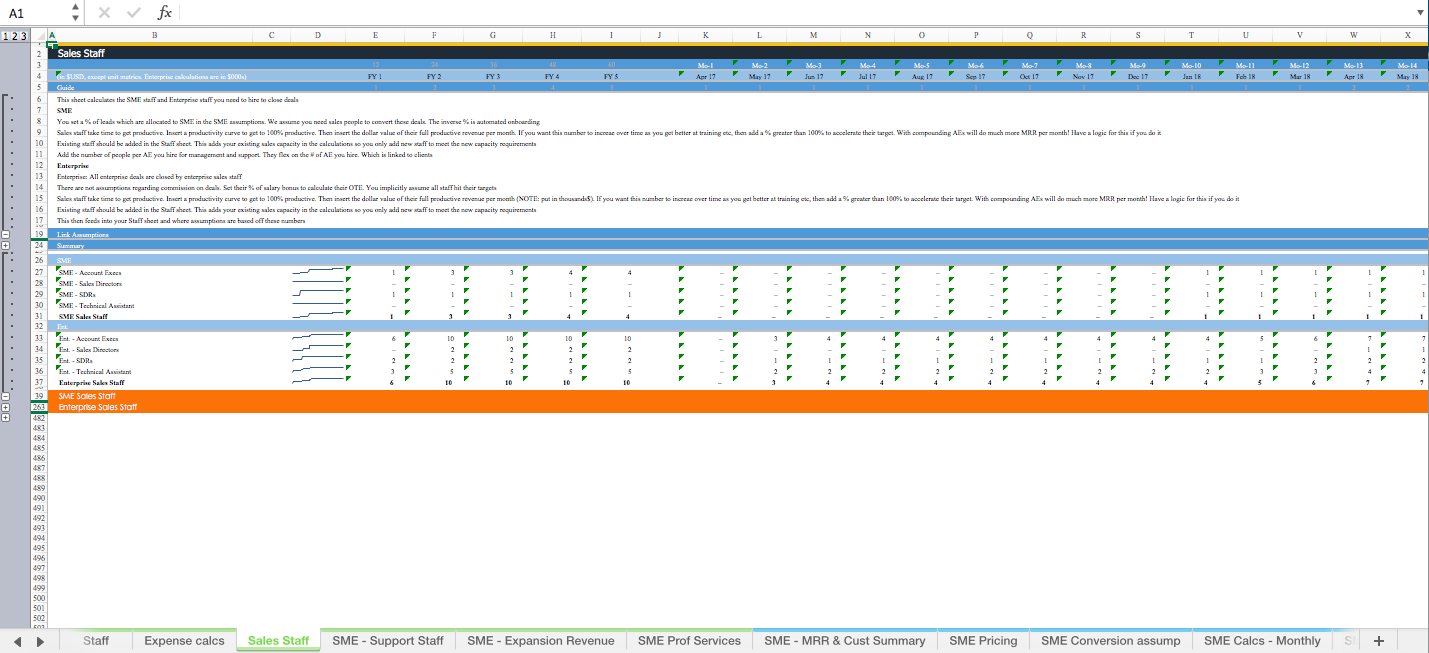Image resolution: width=1429 pixels, height=653 pixels.
Task: Select the Sales Staff sheet tab
Action: 278,641
